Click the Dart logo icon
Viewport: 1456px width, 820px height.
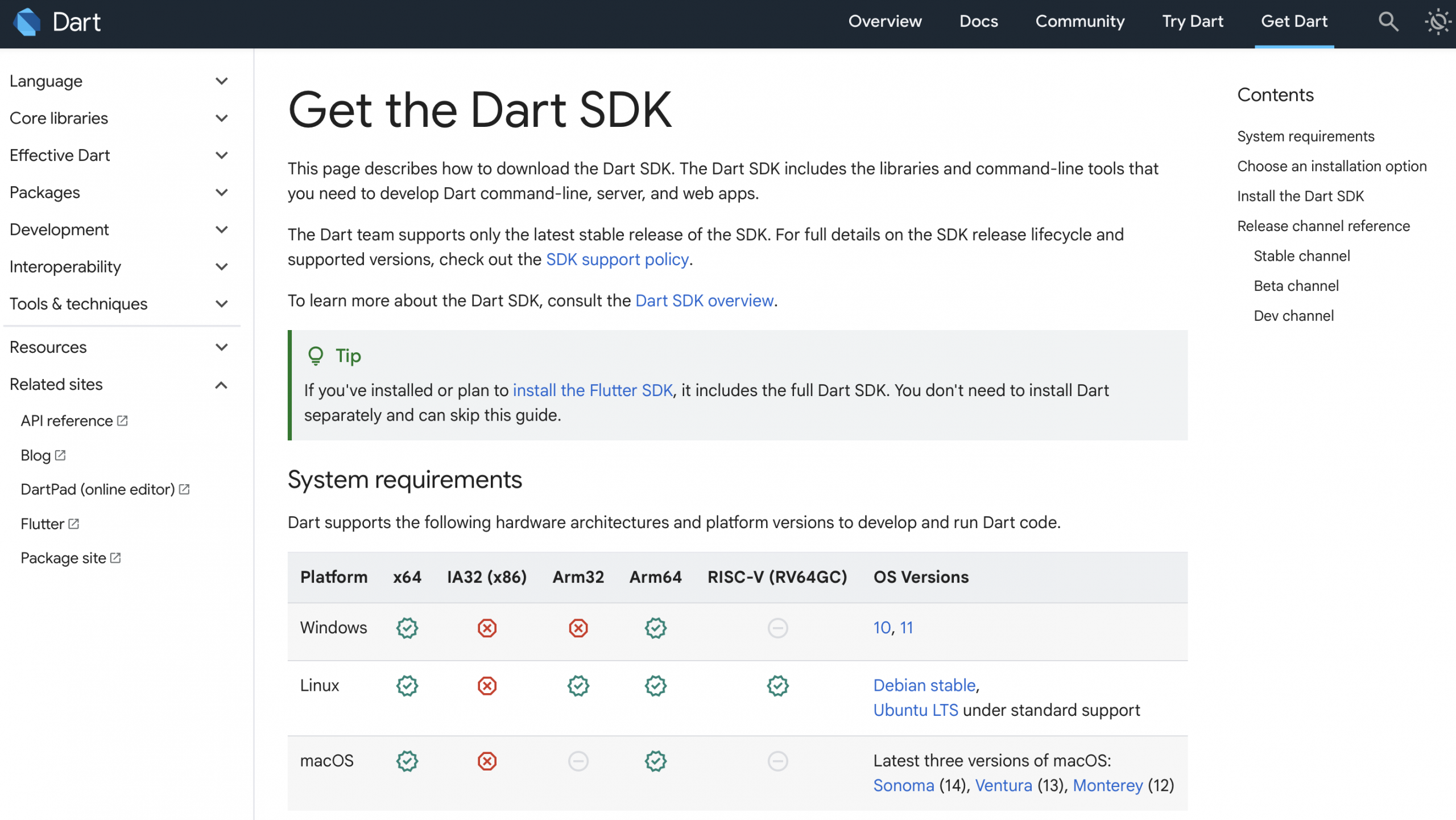pos(27,22)
